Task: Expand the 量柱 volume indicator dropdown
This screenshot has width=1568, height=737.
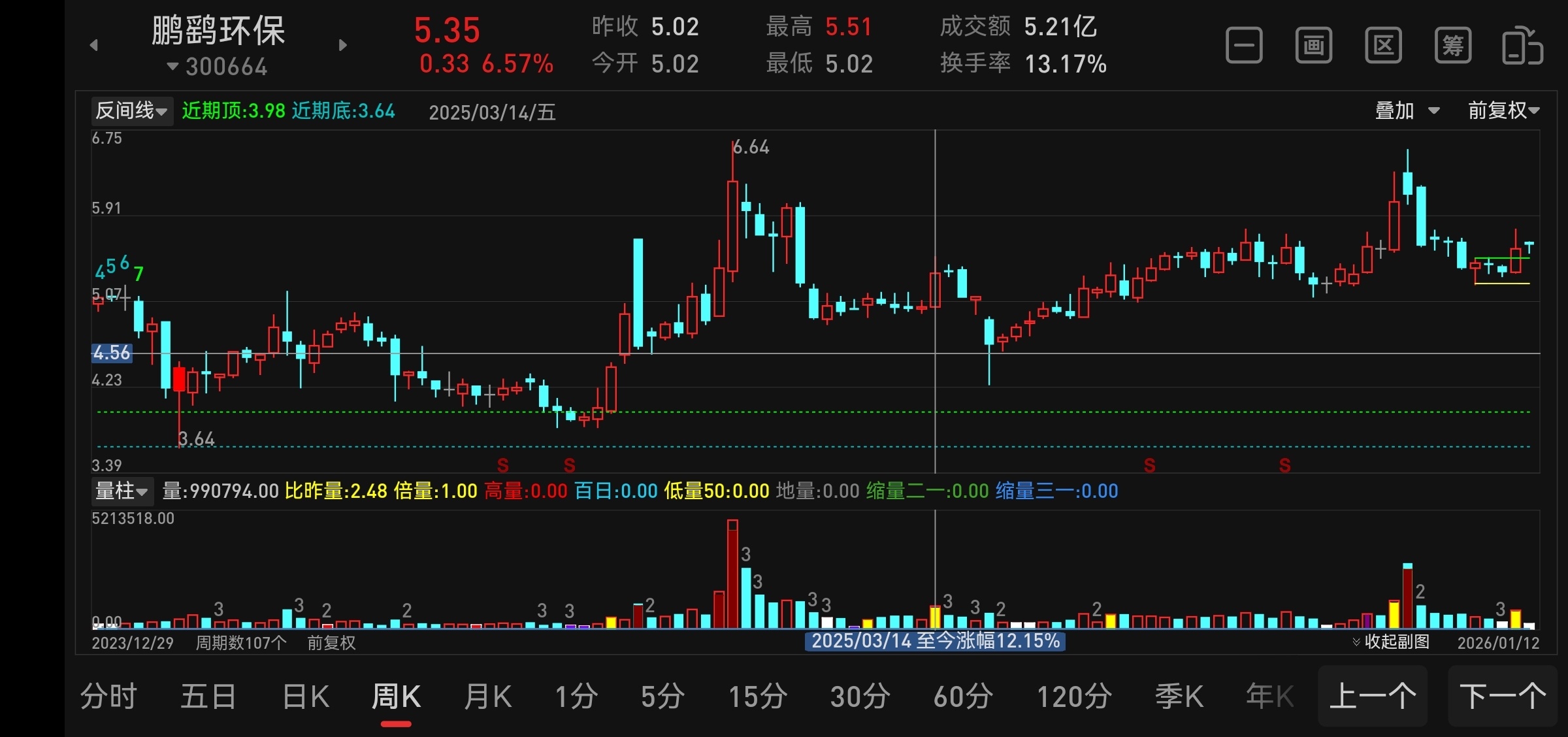Action: pos(122,491)
